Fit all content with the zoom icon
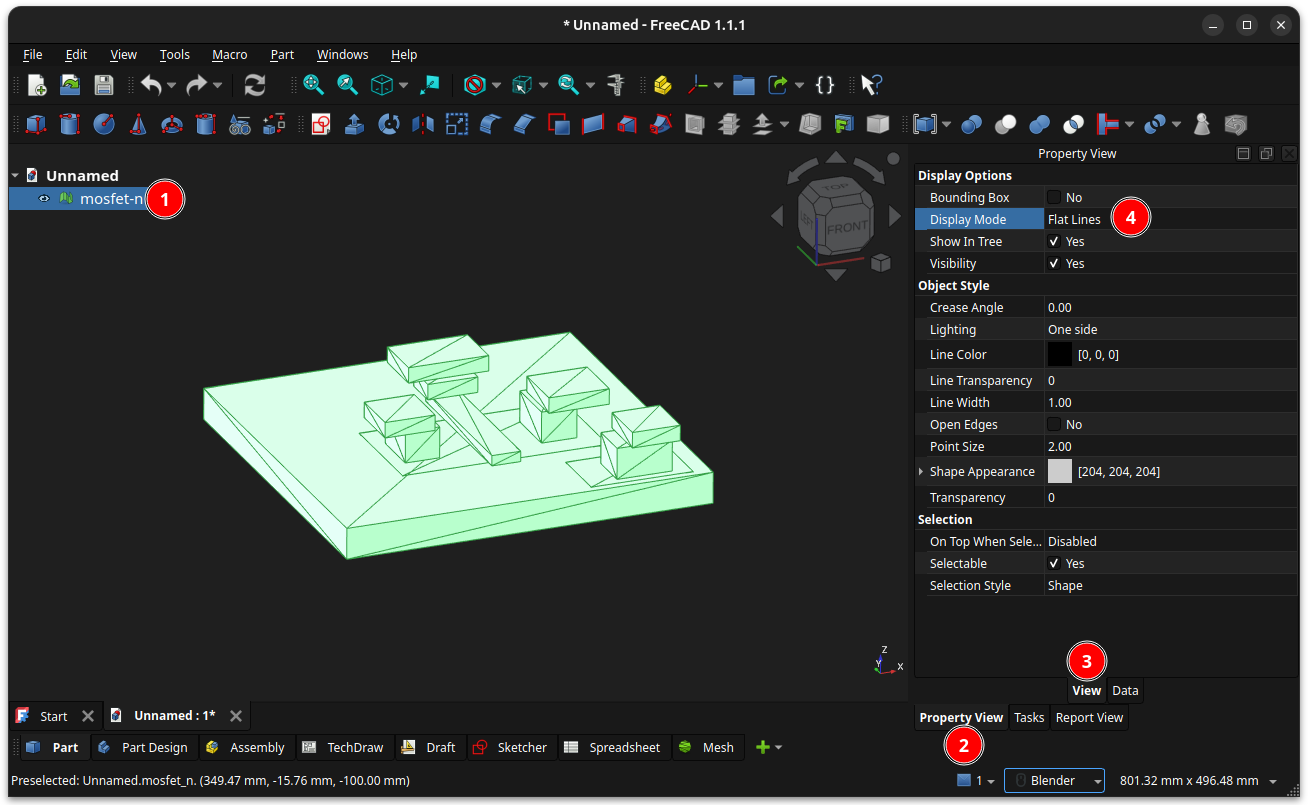This screenshot has height=805, width=1308. pos(314,85)
